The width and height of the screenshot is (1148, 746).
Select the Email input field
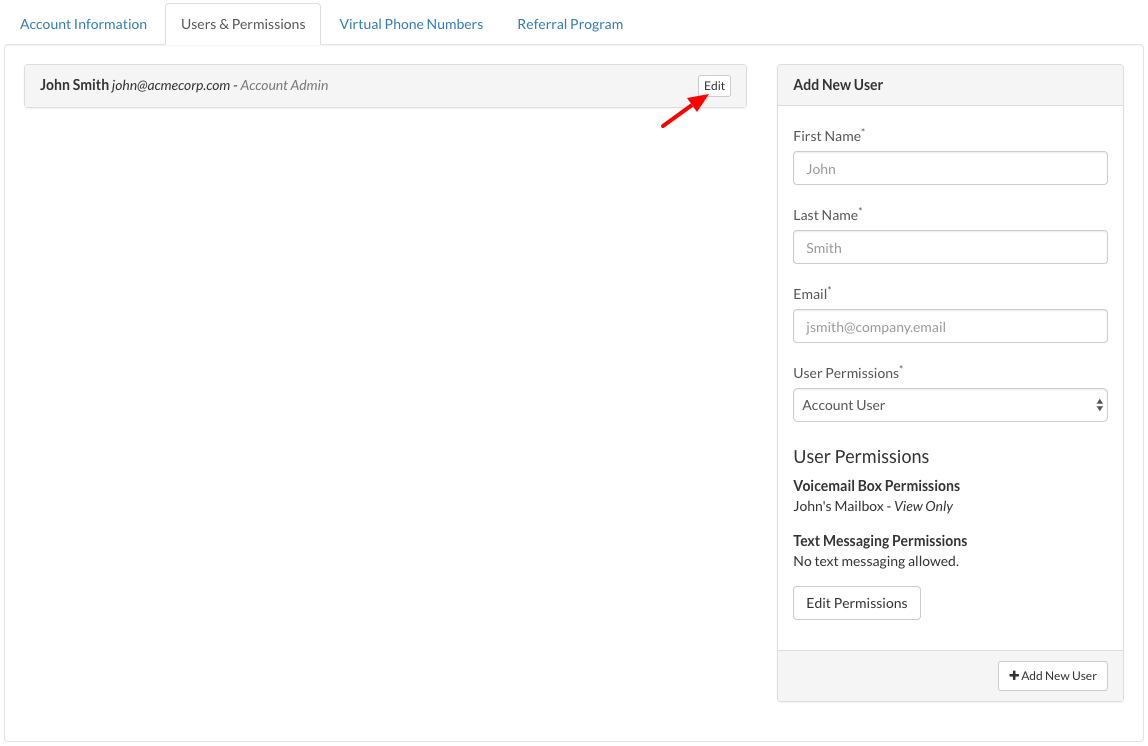point(950,326)
